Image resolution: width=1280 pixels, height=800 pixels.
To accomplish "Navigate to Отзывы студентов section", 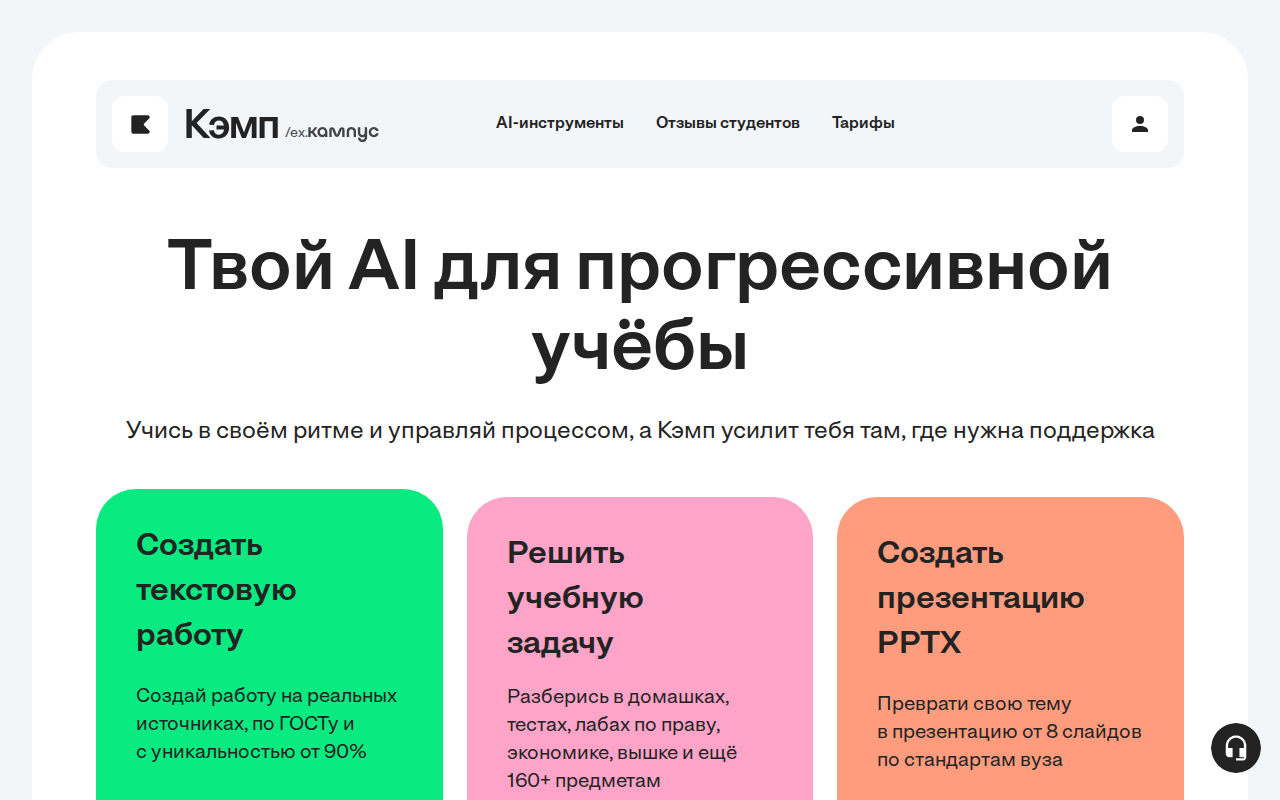I will click(x=727, y=122).
